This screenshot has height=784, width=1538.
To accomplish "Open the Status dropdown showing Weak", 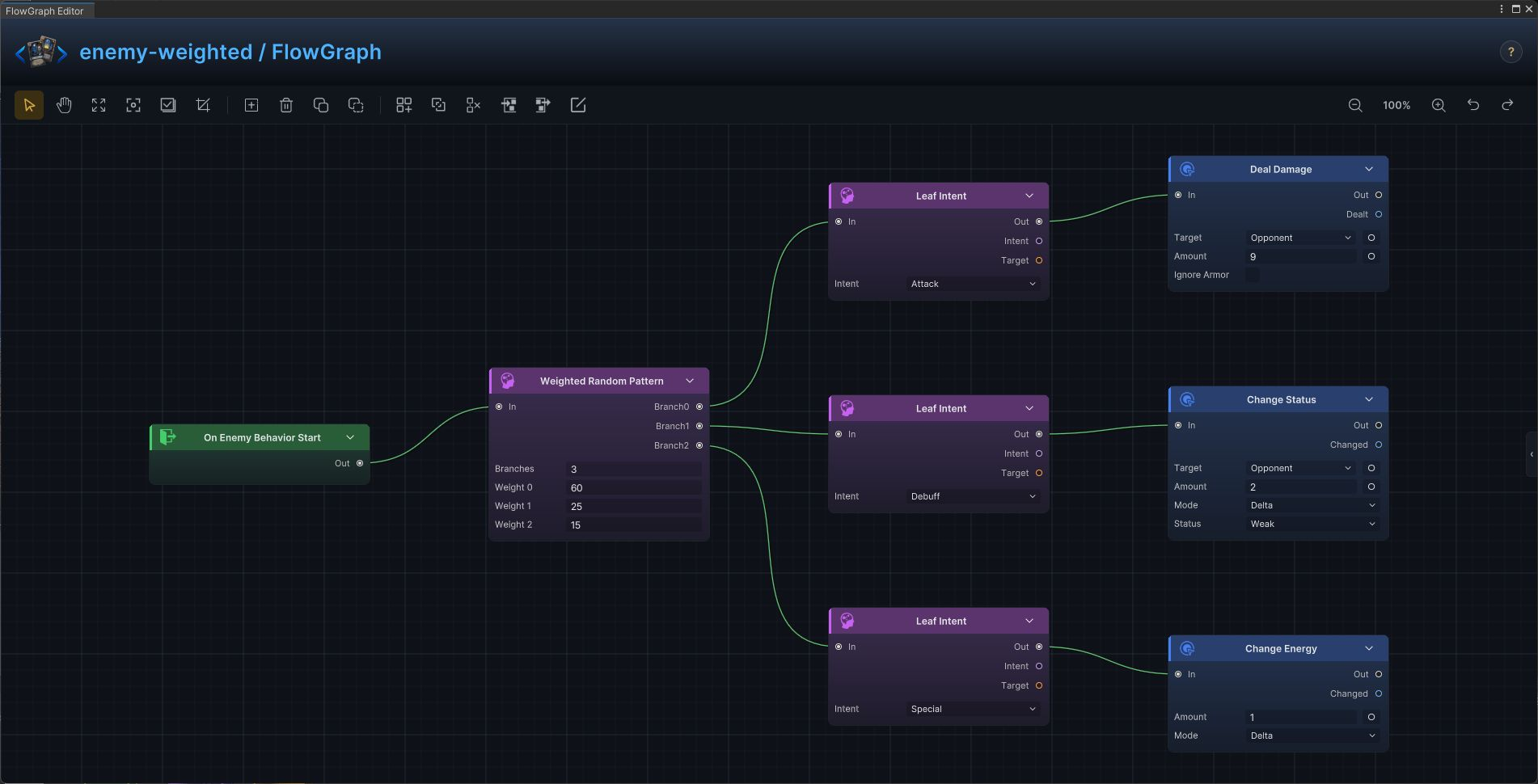I will tap(1312, 524).
